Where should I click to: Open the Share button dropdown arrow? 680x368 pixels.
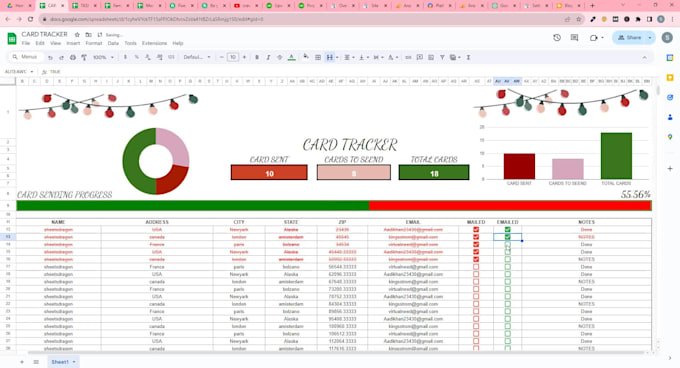point(650,38)
